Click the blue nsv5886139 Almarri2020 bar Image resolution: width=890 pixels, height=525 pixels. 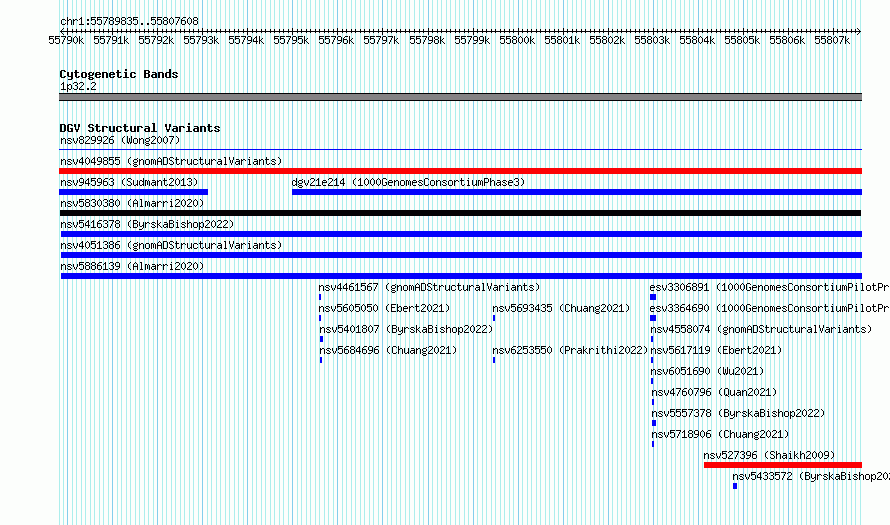(x=461, y=276)
